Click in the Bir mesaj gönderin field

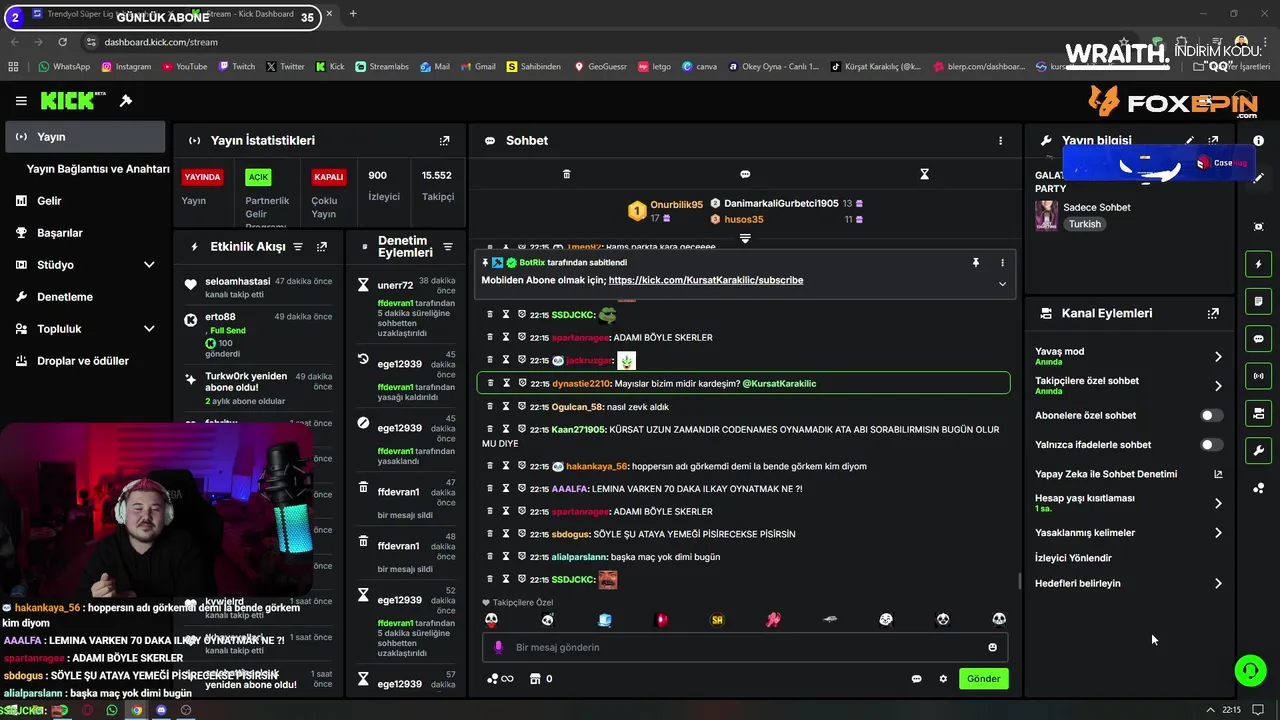(x=745, y=647)
